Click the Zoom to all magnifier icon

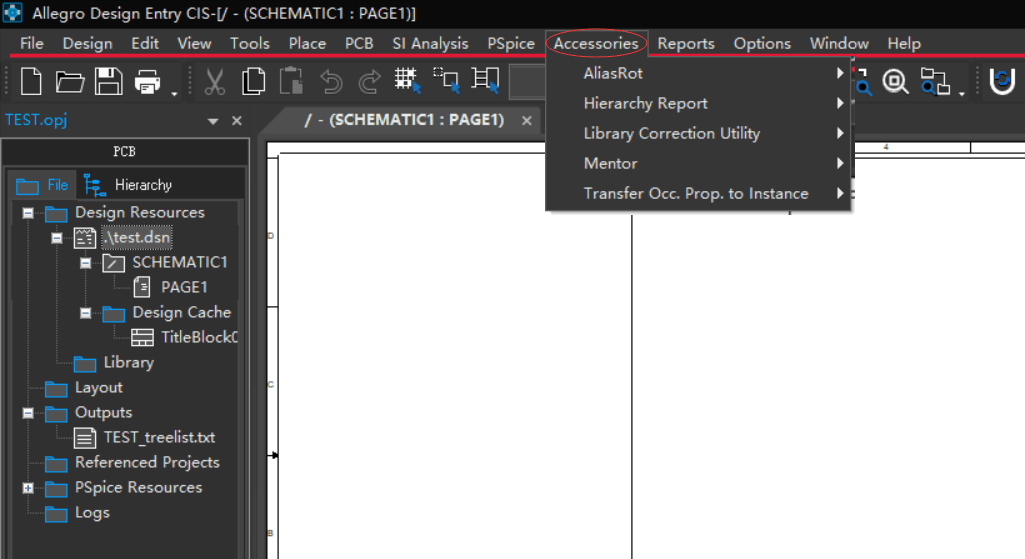pos(895,82)
